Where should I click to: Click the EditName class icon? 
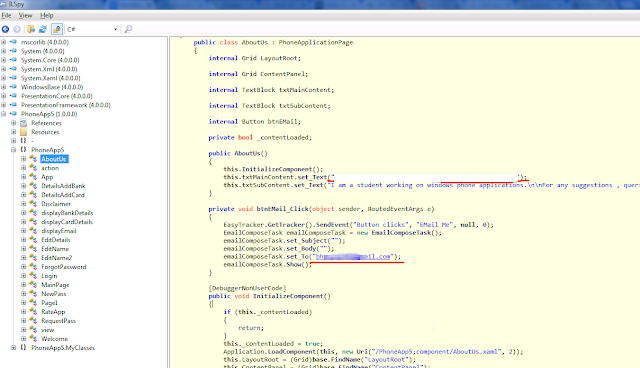[33, 248]
